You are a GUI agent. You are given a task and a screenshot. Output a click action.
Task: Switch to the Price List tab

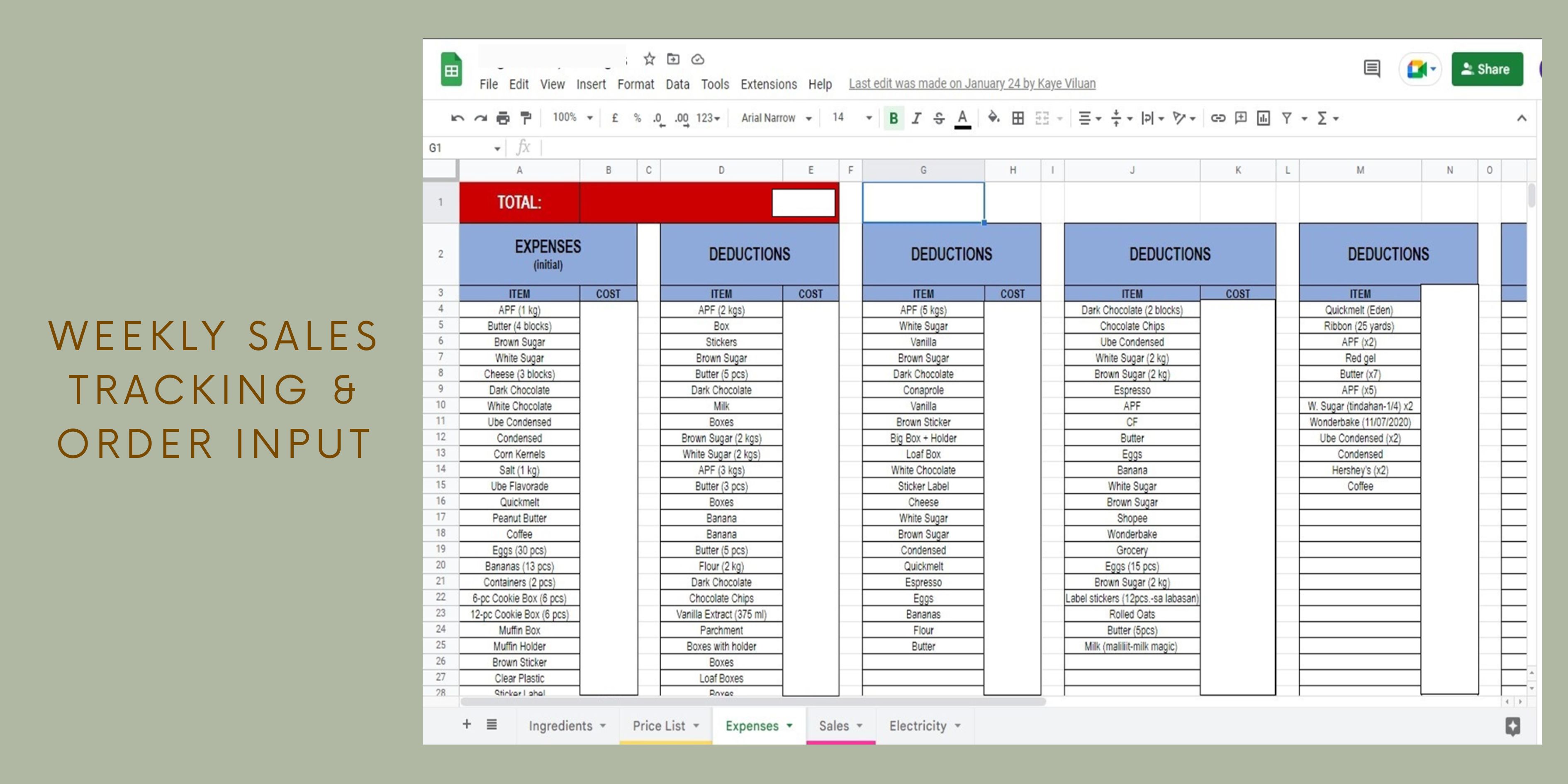[x=666, y=726]
